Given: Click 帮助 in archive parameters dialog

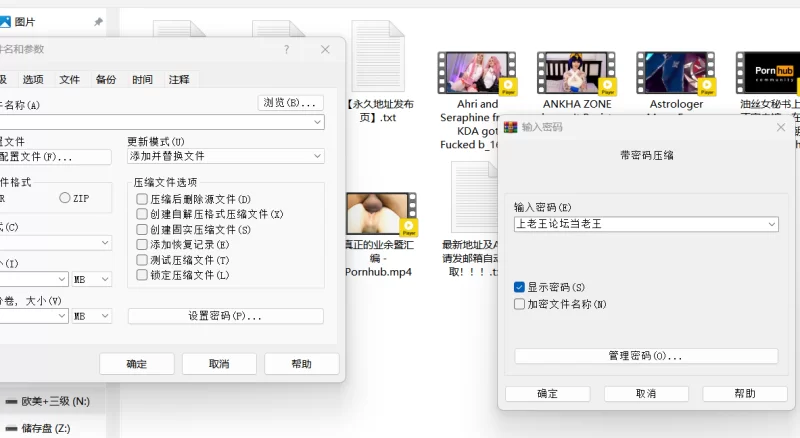Looking at the screenshot, I should click(x=302, y=364).
